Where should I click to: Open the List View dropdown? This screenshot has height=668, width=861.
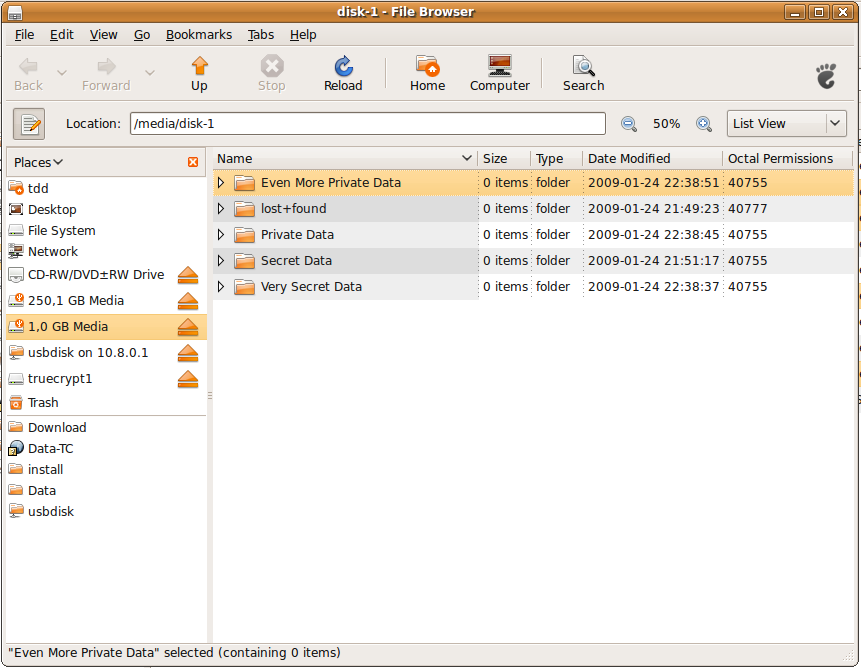click(x=786, y=124)
